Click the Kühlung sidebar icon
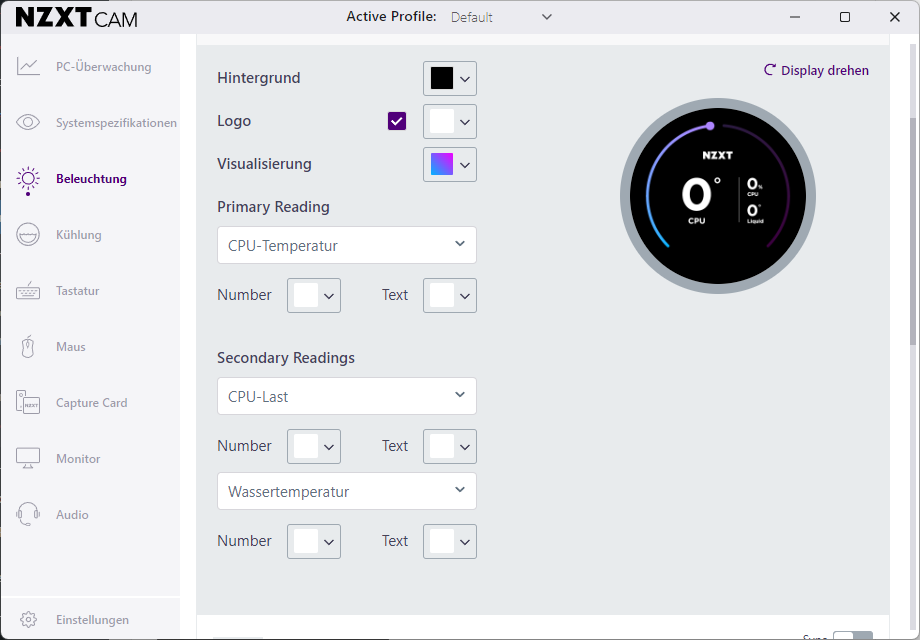Viewport: 920px width, 640px height. (x=28, y=235)
